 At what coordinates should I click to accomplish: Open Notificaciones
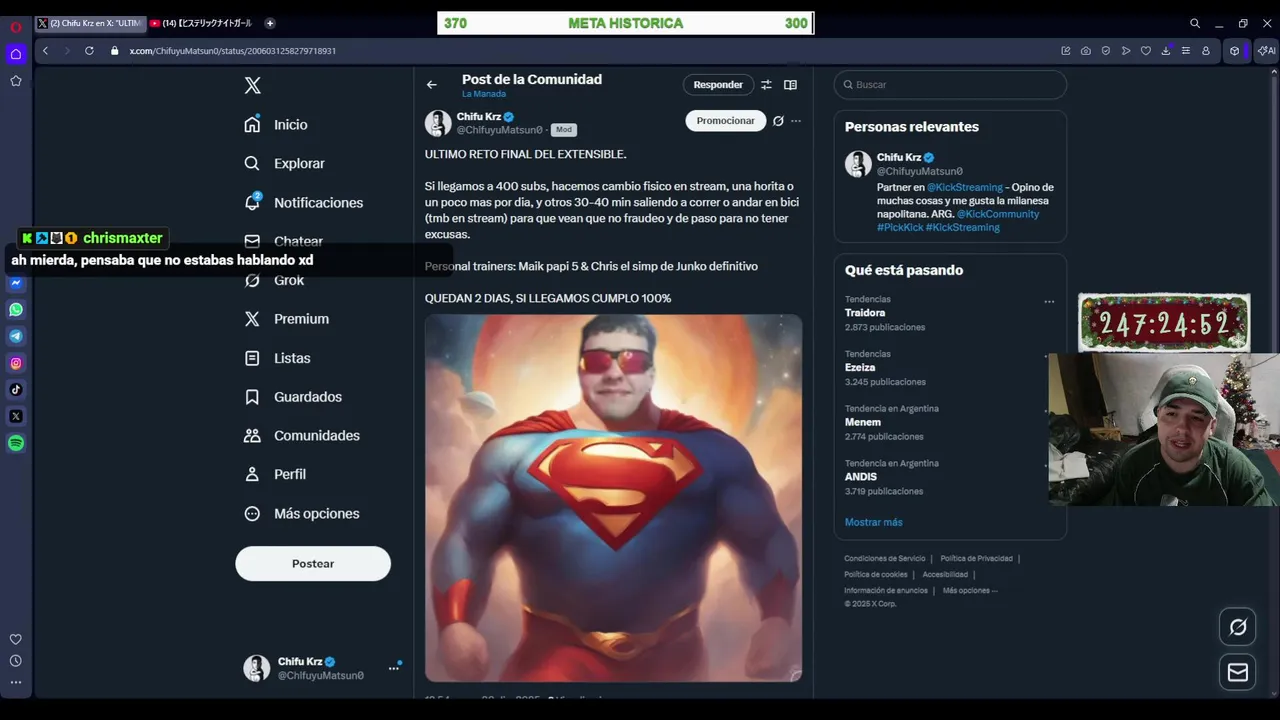(x=304, y=203)
